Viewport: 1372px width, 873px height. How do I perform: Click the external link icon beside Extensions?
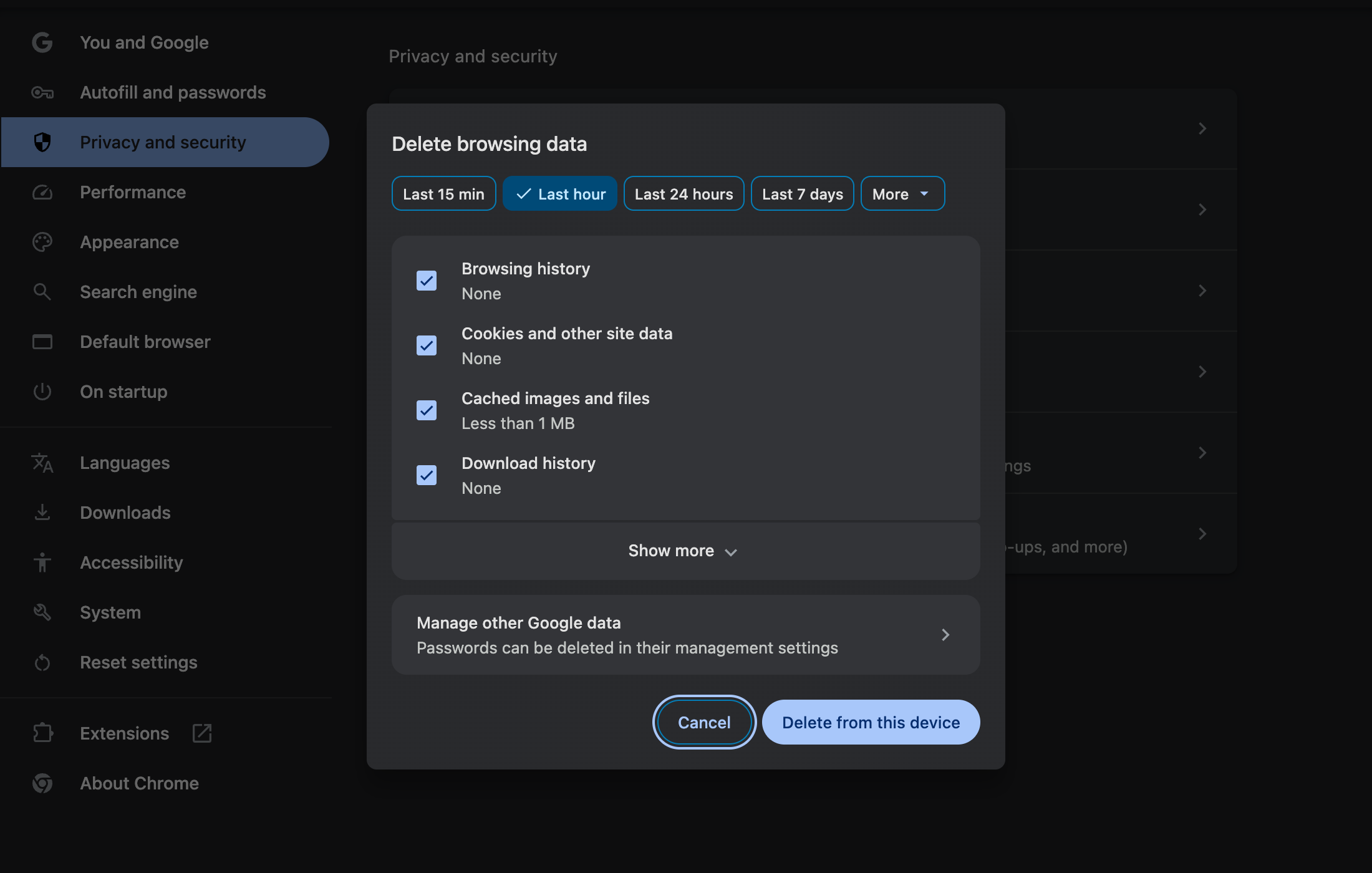[202, 733]
